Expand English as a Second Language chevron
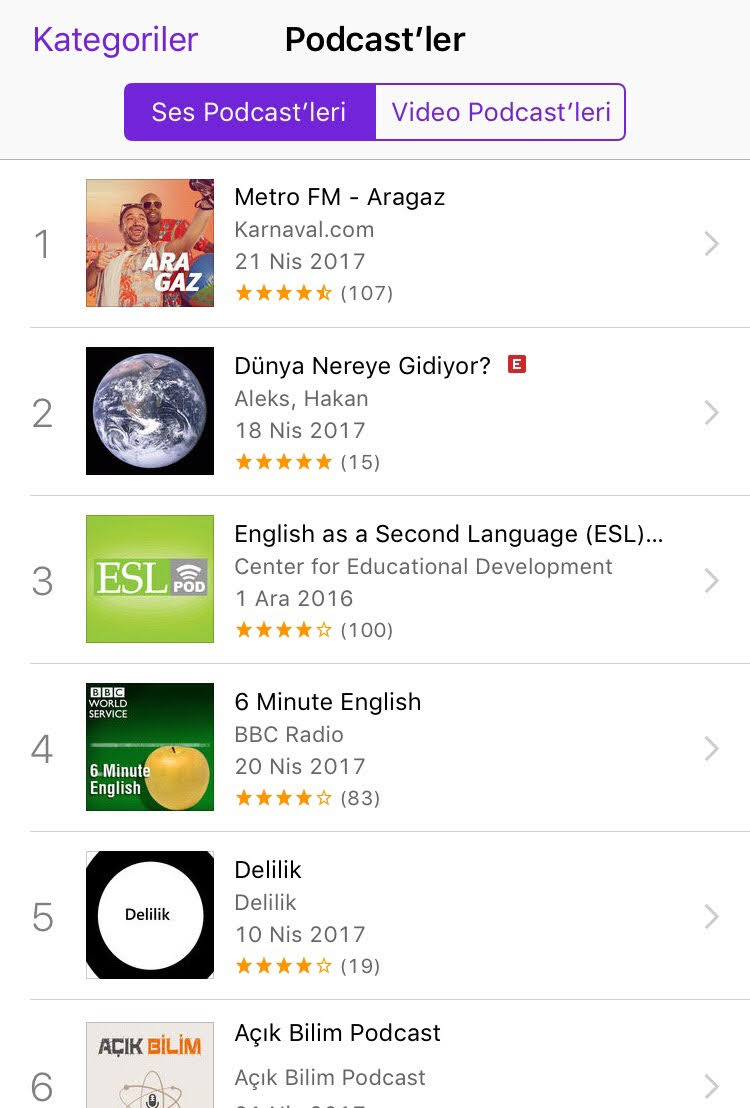750x1108 pixels. (711, 580)
